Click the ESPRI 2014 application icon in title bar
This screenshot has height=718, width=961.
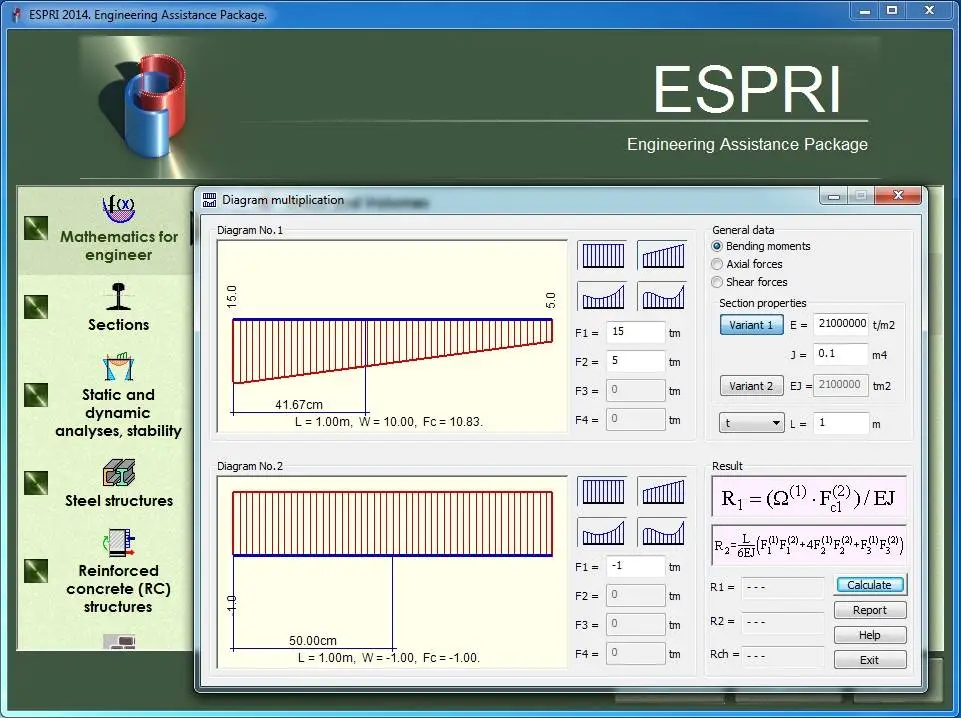tap(17, 14)
